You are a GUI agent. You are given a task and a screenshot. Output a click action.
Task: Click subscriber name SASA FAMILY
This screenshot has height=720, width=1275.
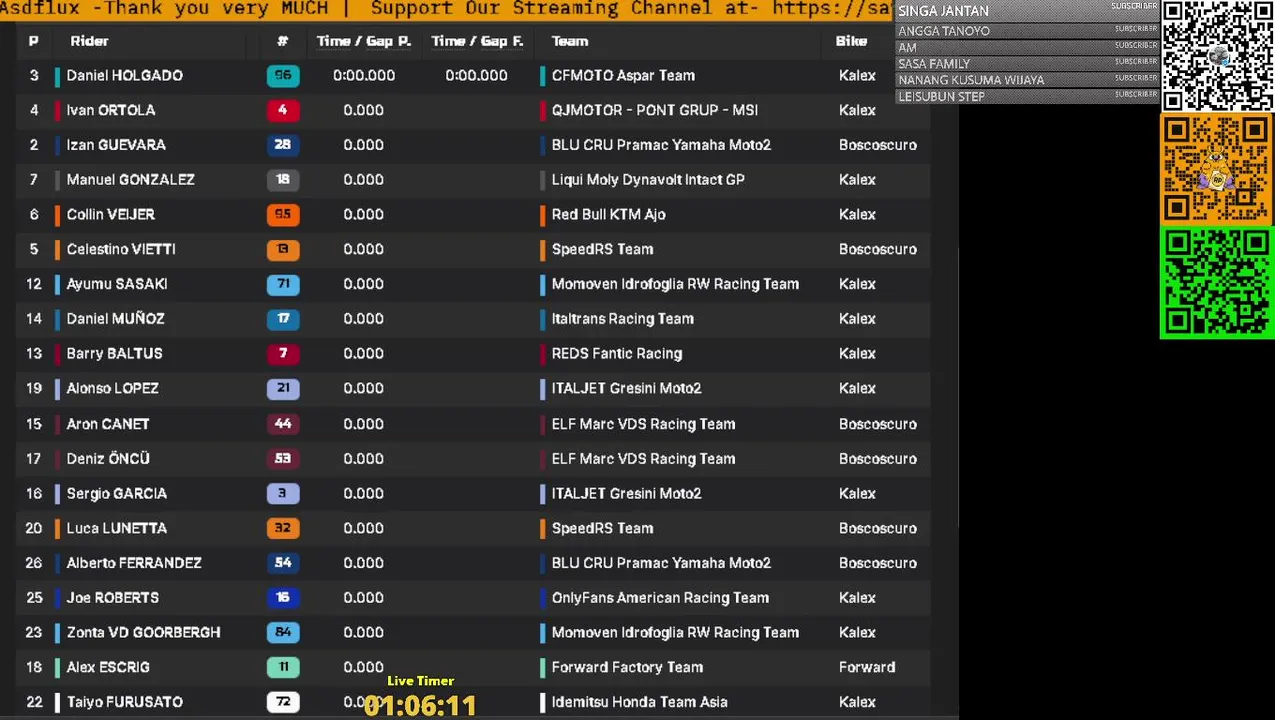point(934,64)
